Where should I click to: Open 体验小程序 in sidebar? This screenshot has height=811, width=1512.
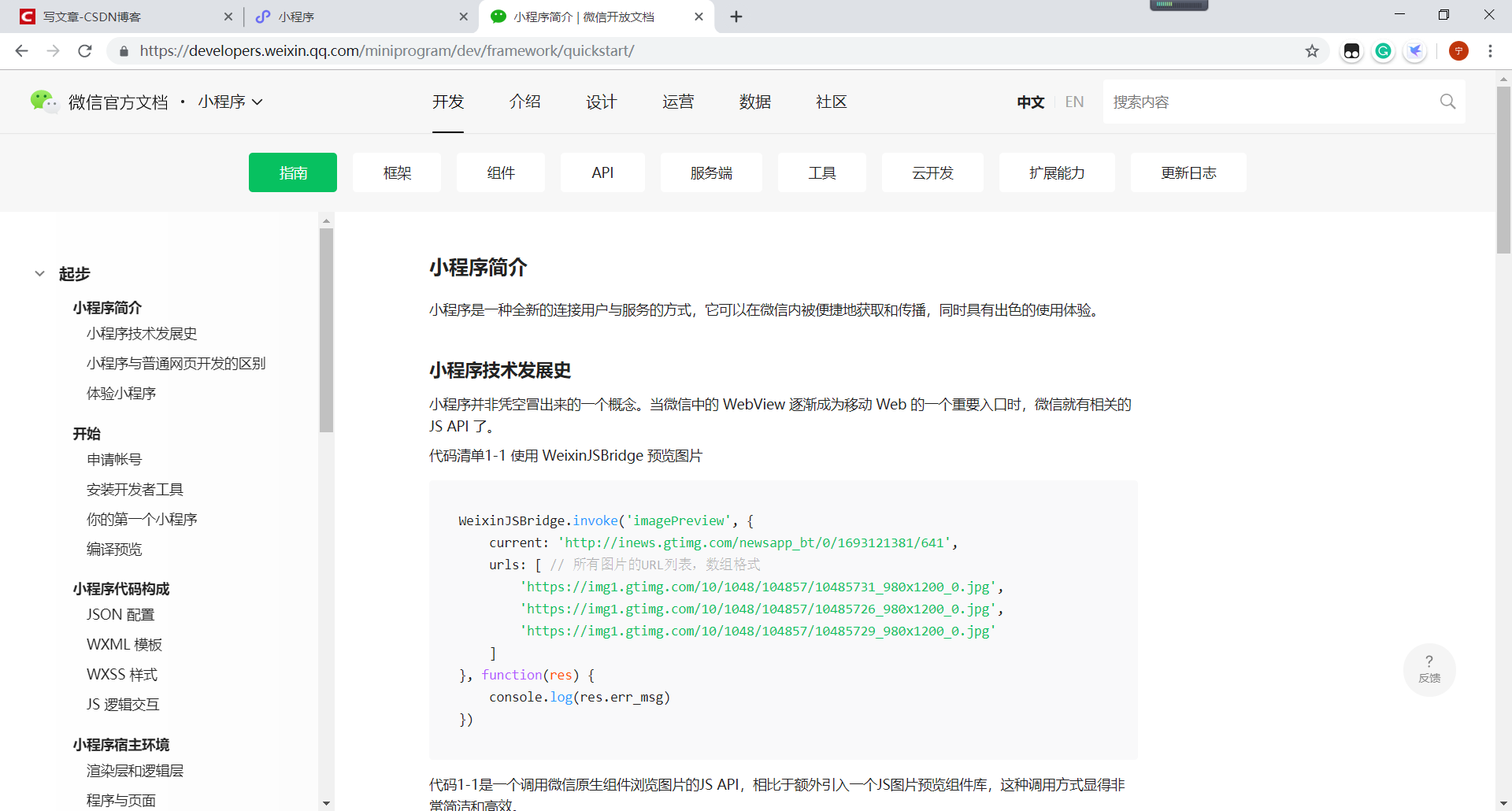click(121, 394)
